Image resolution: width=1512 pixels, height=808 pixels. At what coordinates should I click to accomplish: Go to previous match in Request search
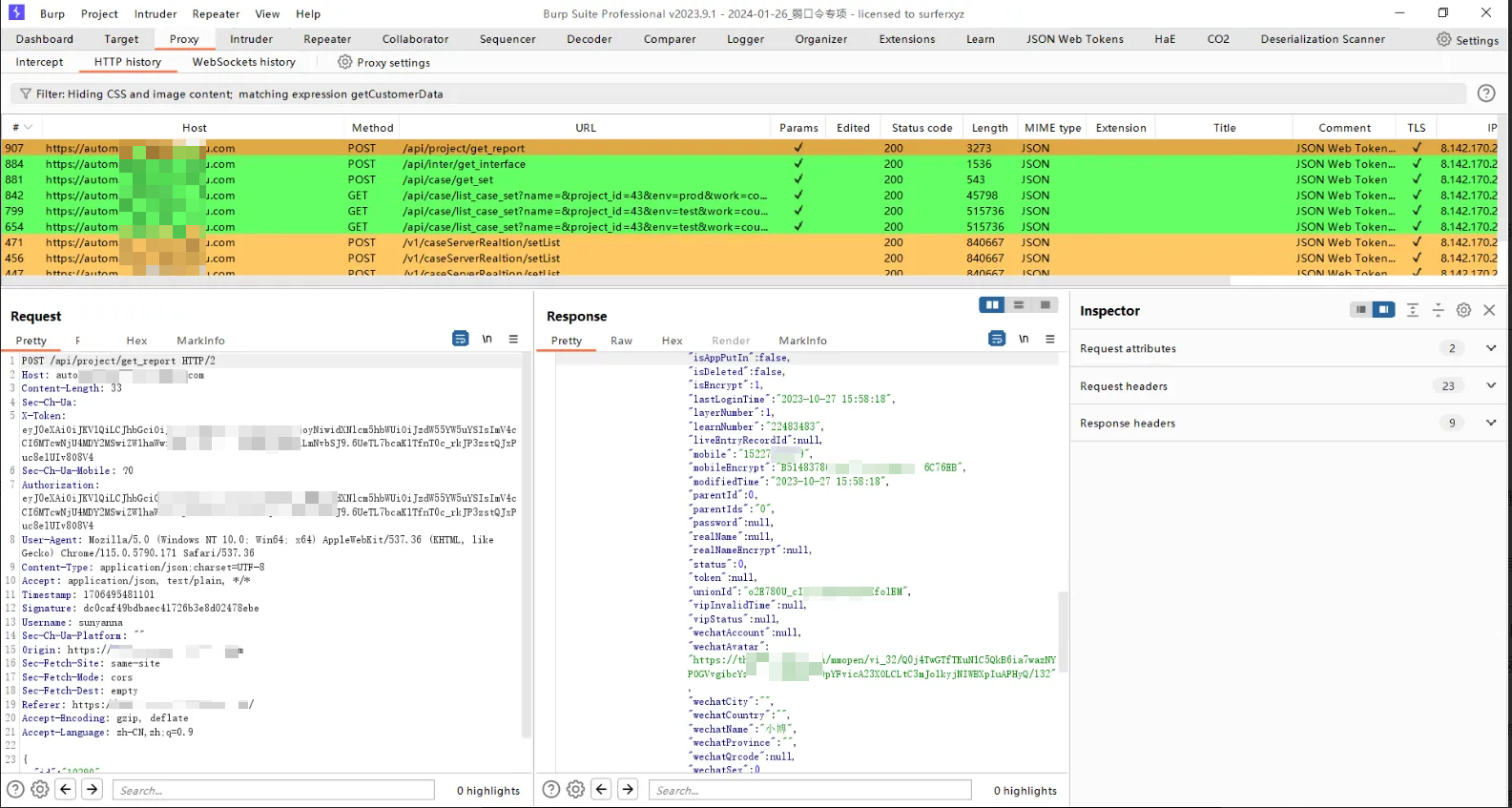(x=66, y=789)
